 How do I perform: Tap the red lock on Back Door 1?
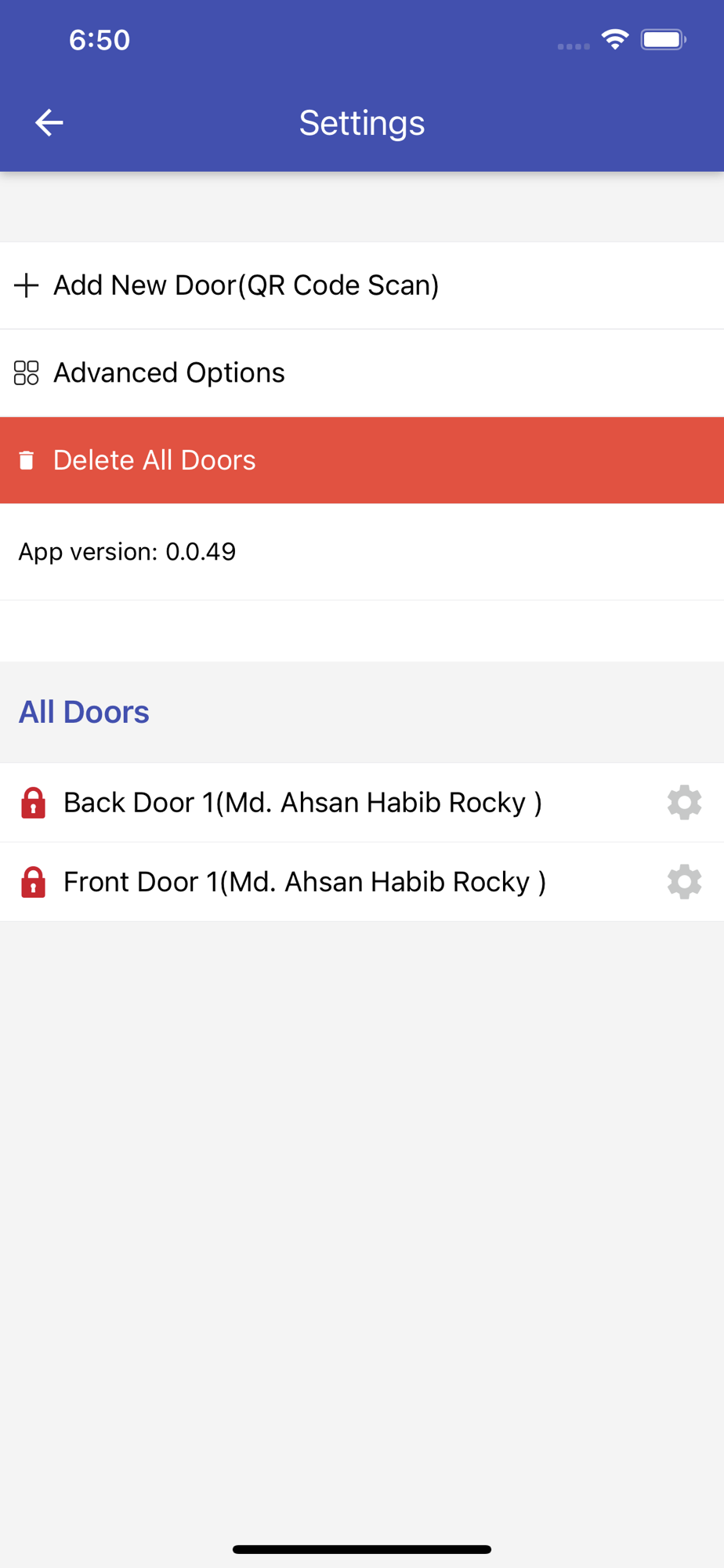[33, 803]
